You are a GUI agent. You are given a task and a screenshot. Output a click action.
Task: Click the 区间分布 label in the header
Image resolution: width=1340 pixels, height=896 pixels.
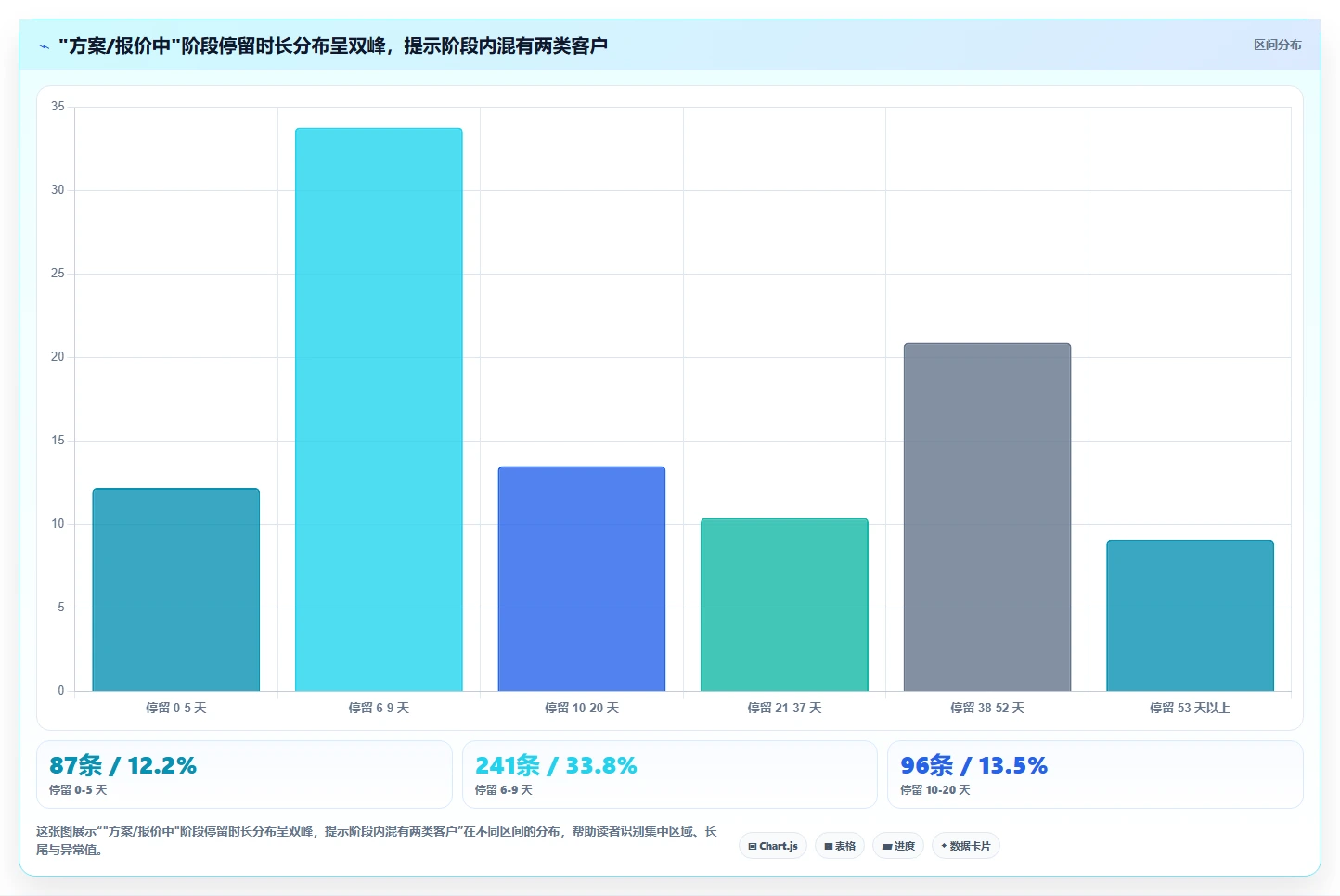1277,45
